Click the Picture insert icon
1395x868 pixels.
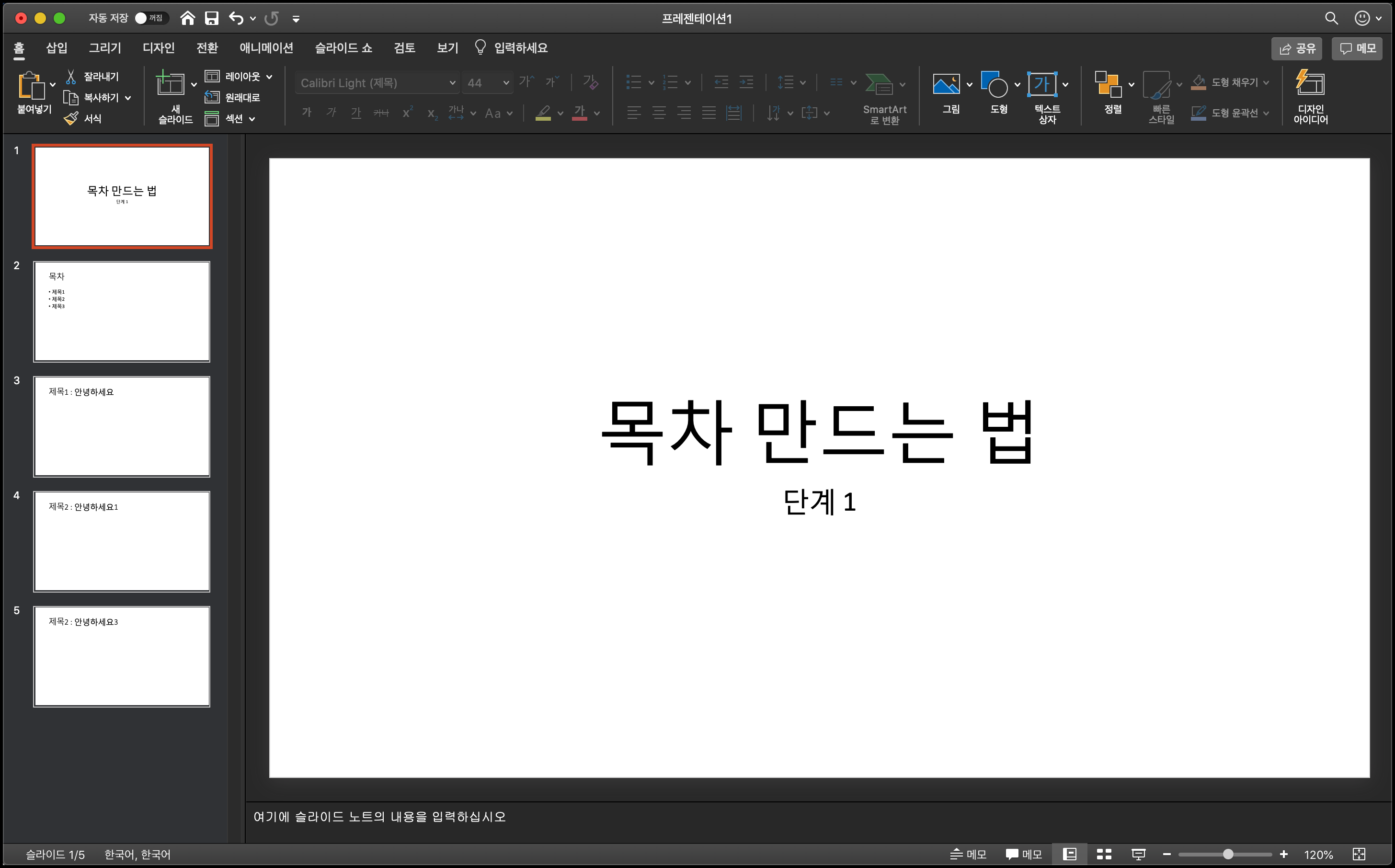[x=946, y=85]
